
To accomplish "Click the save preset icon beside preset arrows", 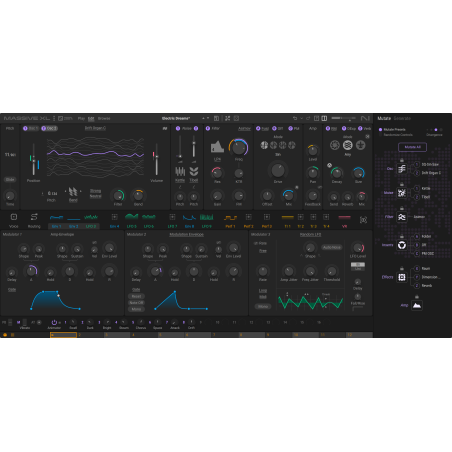I will pos(216,118).
